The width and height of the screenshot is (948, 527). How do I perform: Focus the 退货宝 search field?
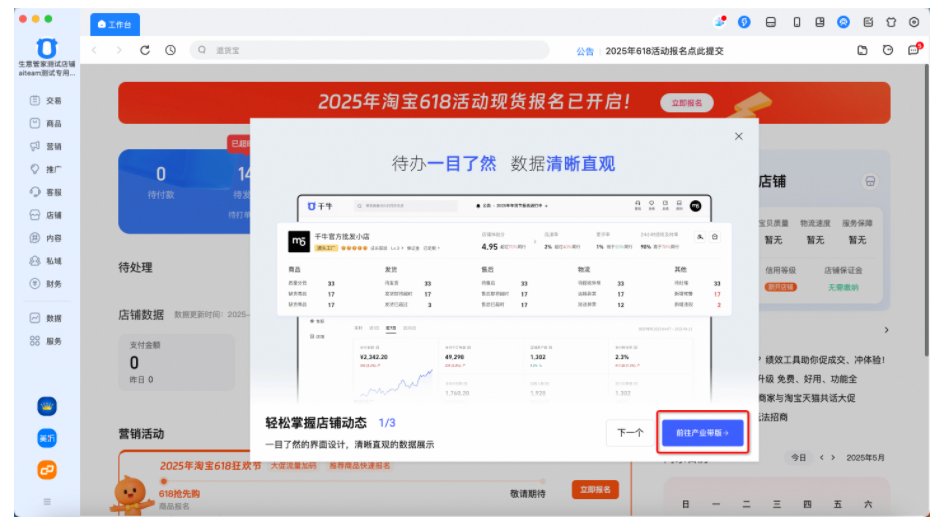pyautogui.click(x=369, y=50)
